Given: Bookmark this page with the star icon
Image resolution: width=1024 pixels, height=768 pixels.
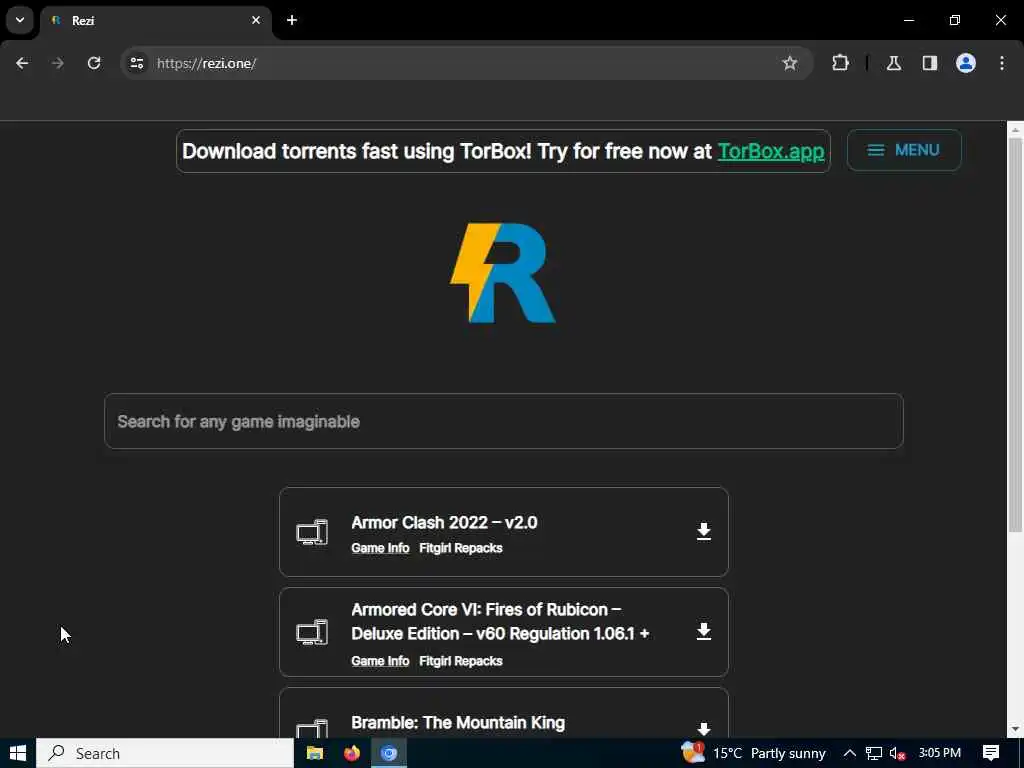Looking at the screenshot, I should [x=790, y=63].
